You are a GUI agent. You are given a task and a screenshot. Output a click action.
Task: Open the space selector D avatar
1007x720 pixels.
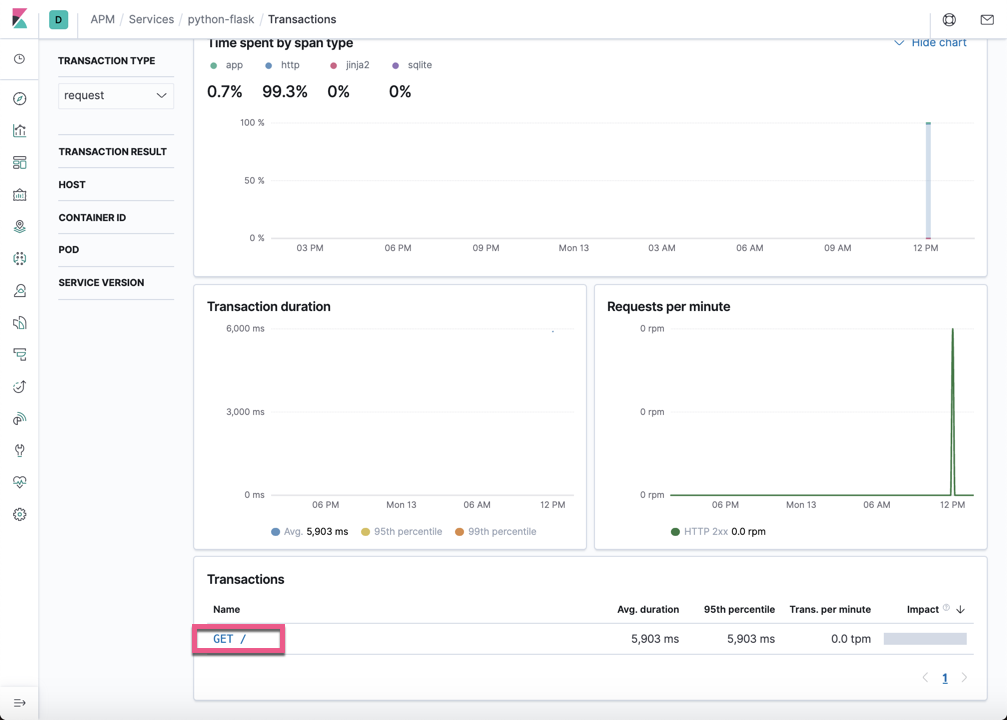(58, 19)
